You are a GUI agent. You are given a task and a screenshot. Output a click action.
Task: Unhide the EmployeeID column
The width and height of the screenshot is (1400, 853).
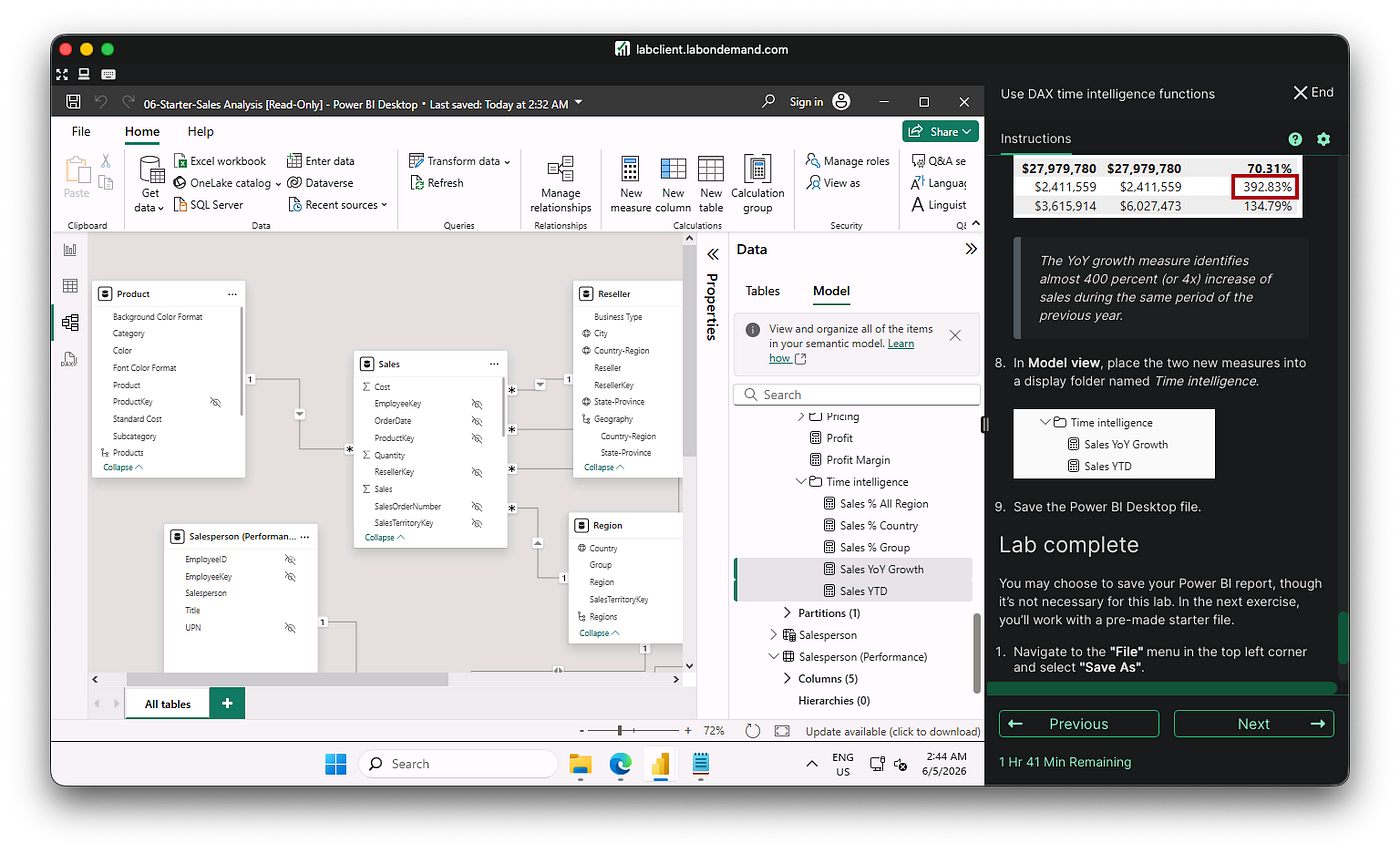tap(290, 559)
